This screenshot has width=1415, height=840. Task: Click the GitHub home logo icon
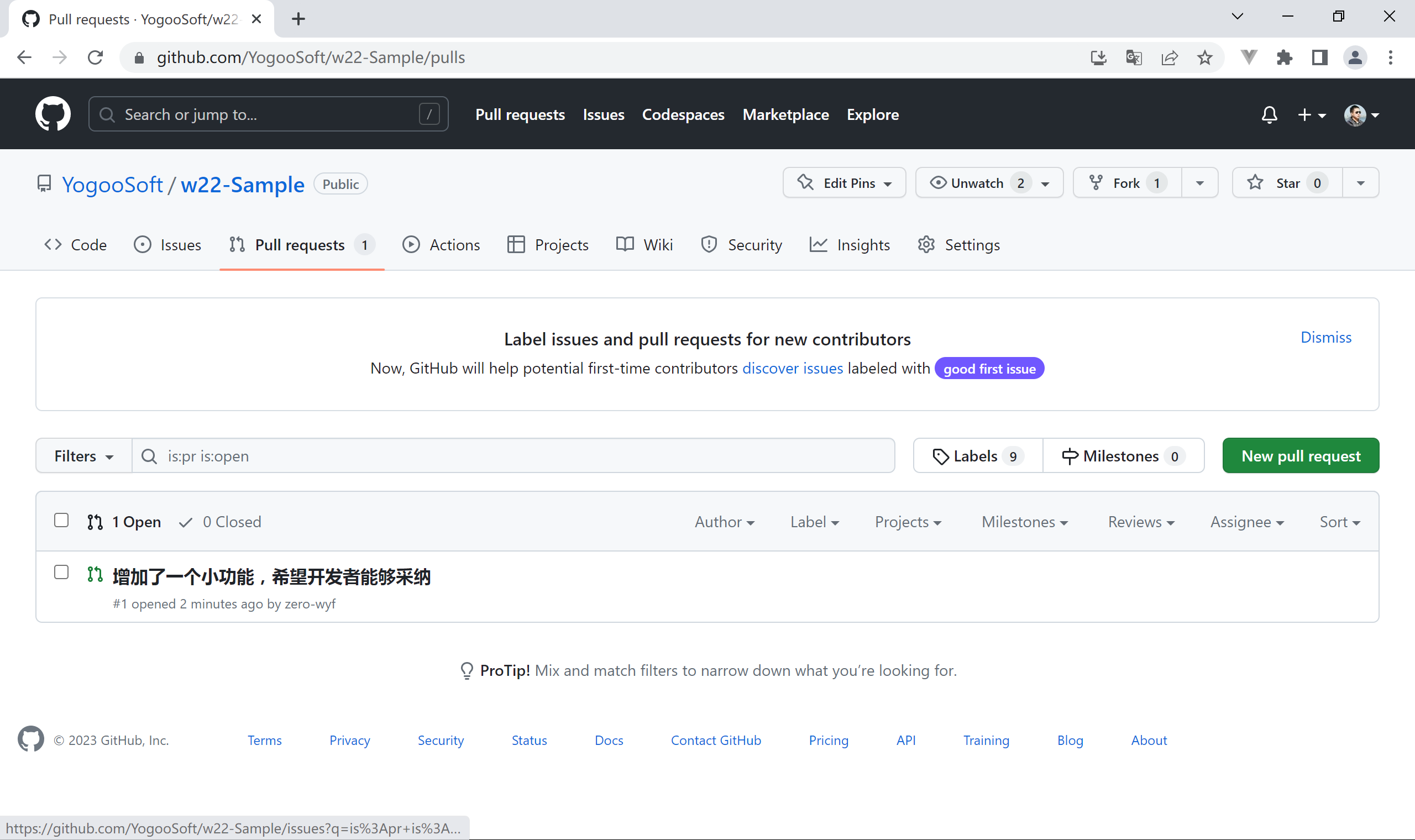53,114
